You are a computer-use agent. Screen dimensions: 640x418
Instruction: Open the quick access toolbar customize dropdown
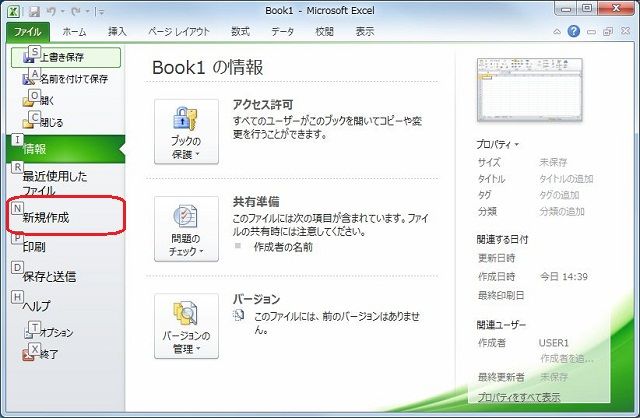(x=100, y=12)
